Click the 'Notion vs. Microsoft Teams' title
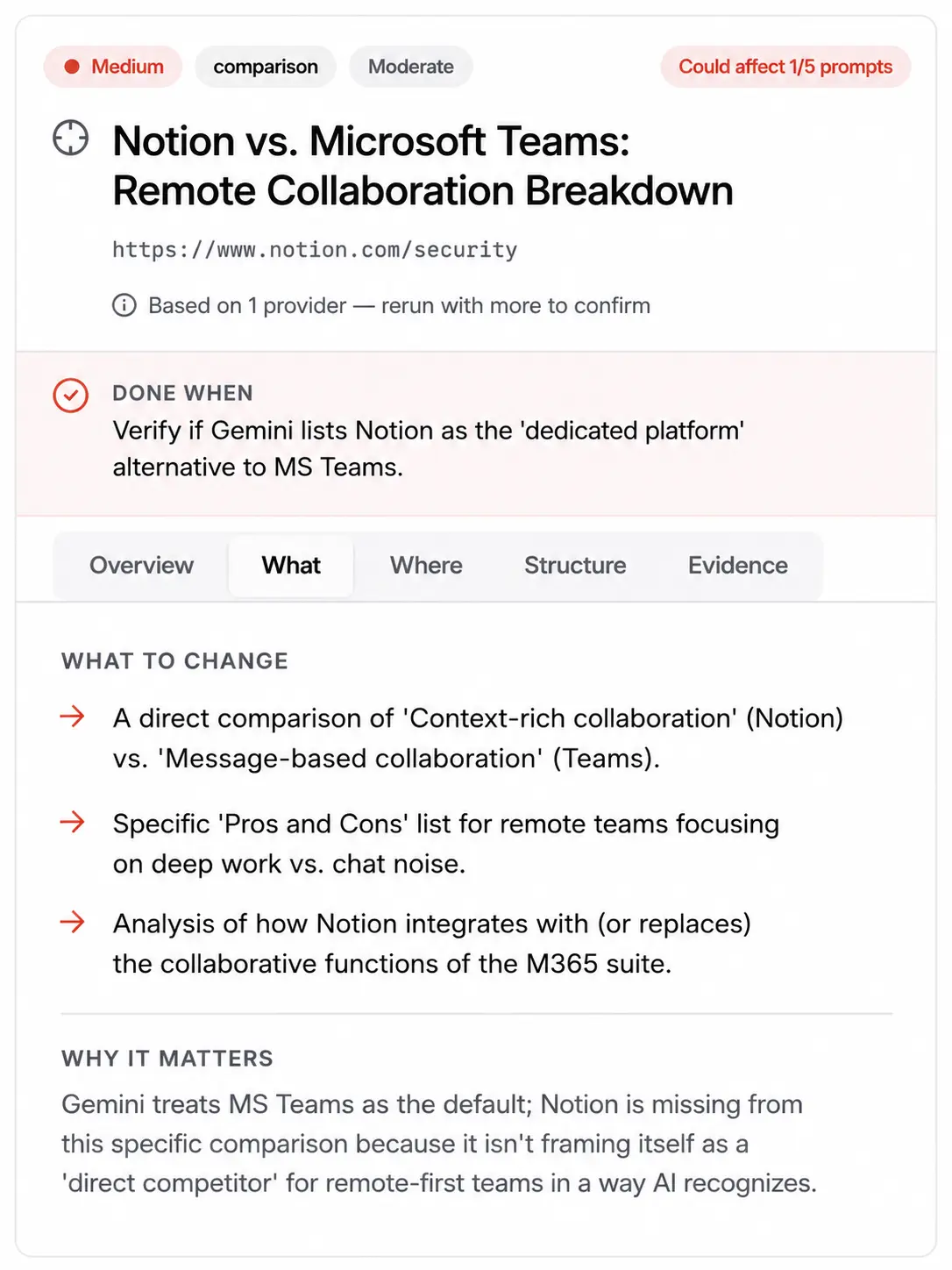Image resolution: width=952 pixels, height=1270 pixels. point(423,166)
